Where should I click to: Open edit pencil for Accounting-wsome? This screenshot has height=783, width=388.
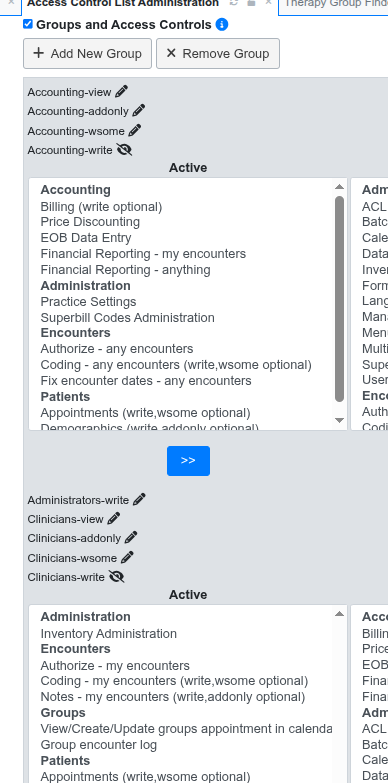coord(135,130)
